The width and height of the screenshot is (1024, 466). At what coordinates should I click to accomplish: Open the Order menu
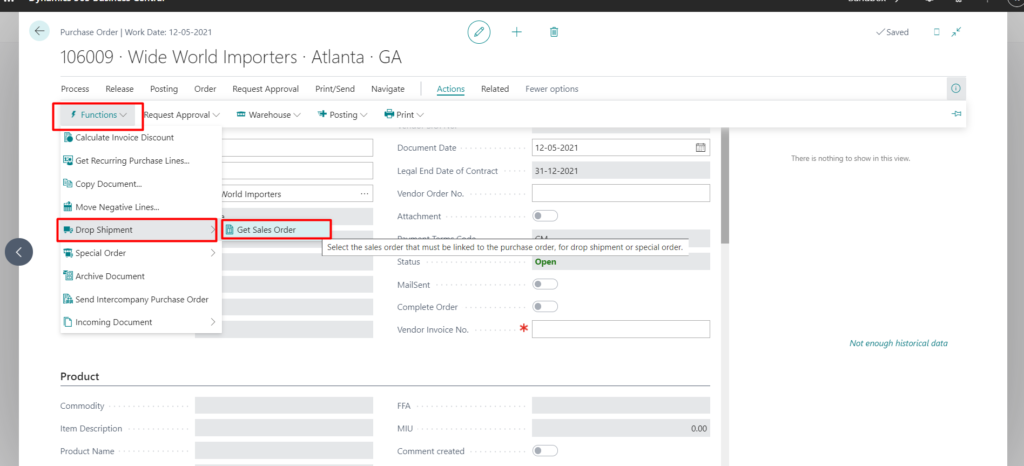pos(205,89)
